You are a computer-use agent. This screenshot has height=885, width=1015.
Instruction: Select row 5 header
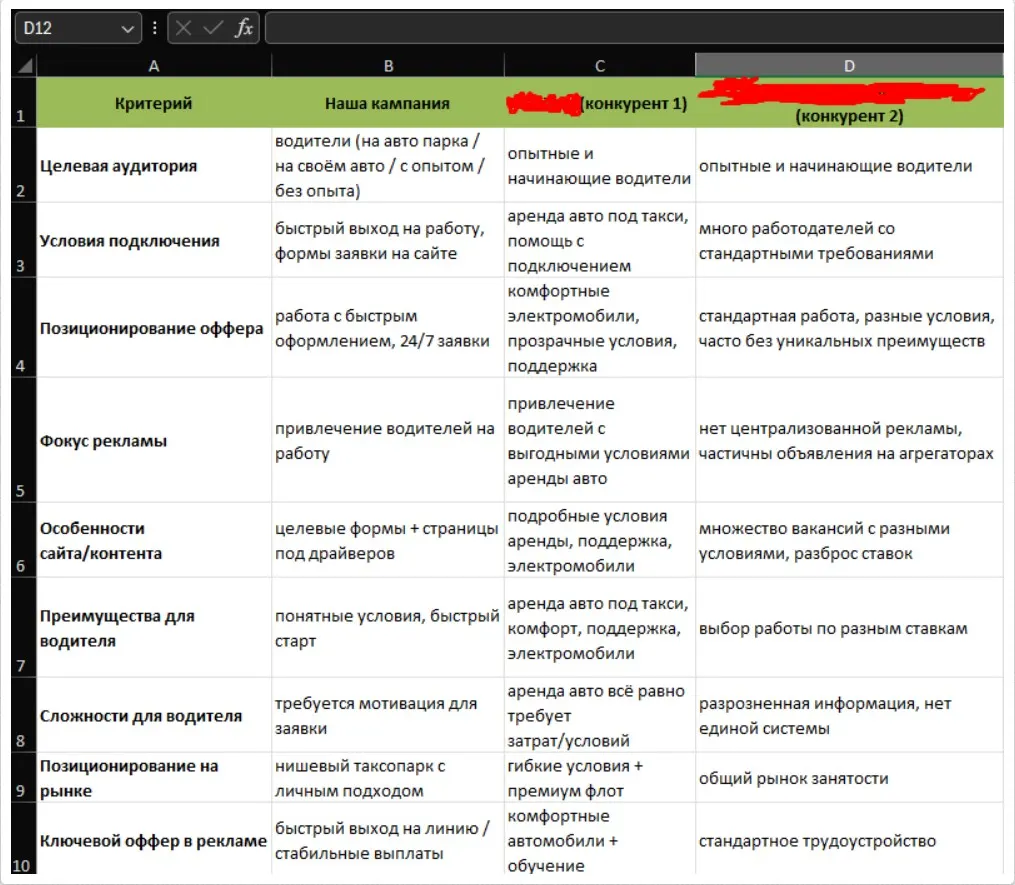click(x=24, y=440)
